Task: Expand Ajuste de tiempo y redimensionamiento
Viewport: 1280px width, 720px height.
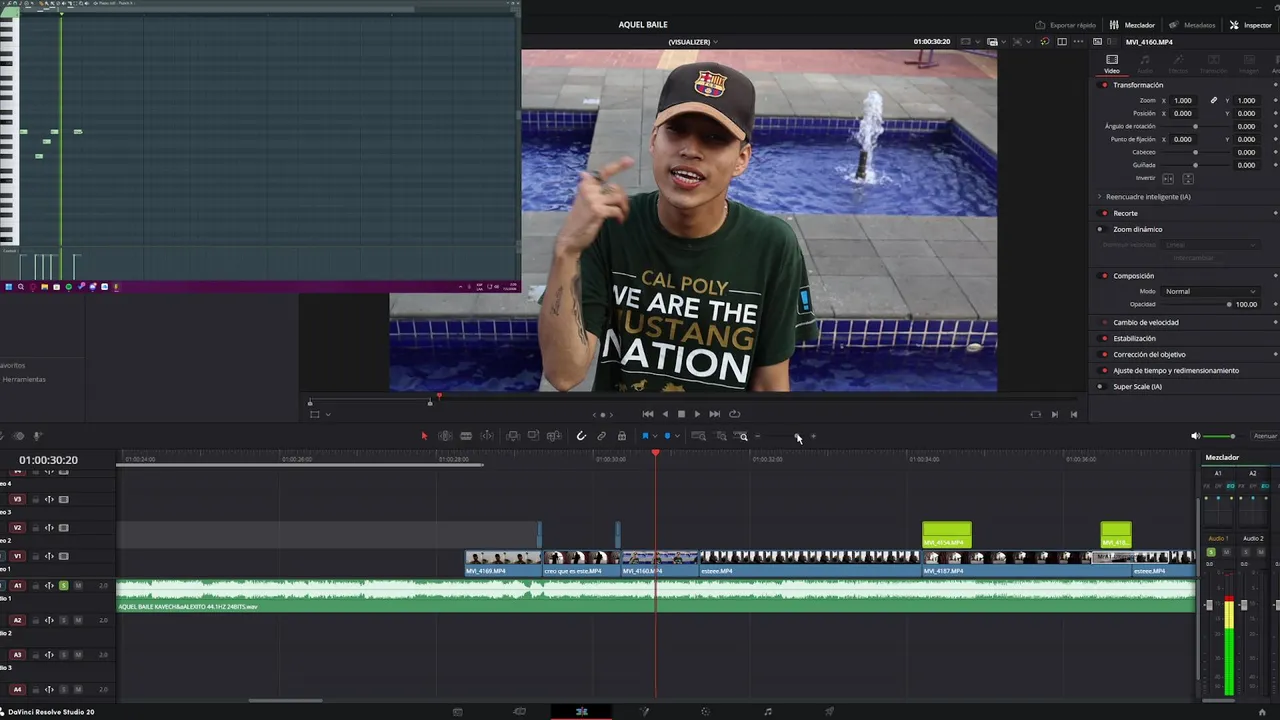Action: point(1175,370)
